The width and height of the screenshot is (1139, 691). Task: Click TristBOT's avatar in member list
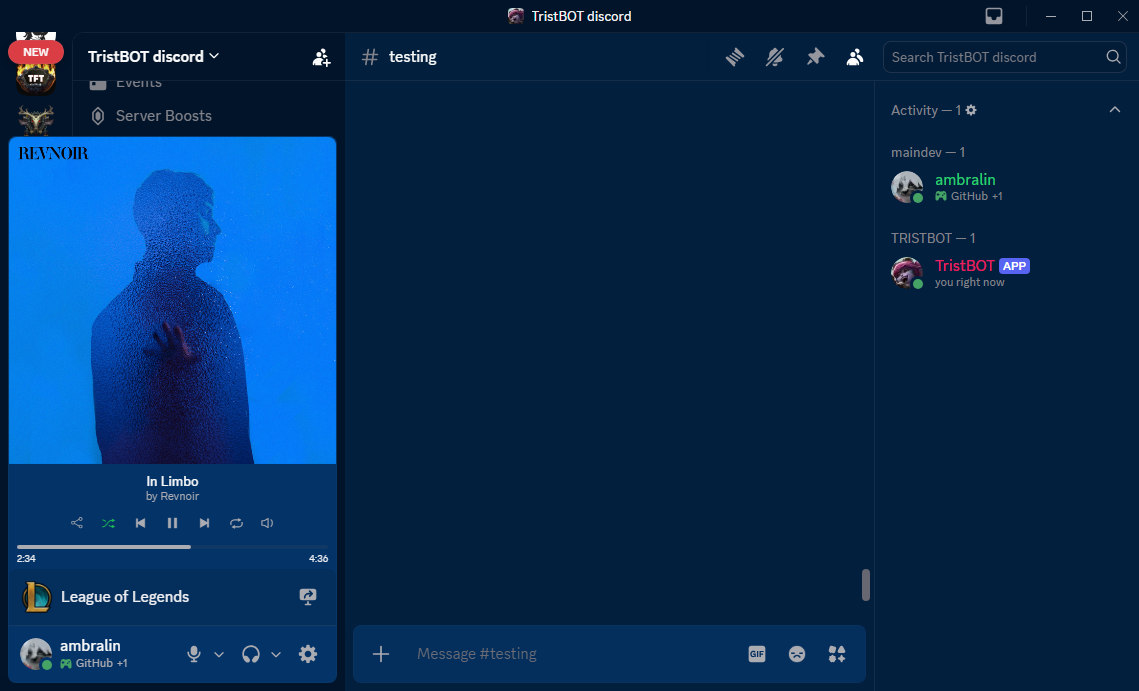click(907, 272)
